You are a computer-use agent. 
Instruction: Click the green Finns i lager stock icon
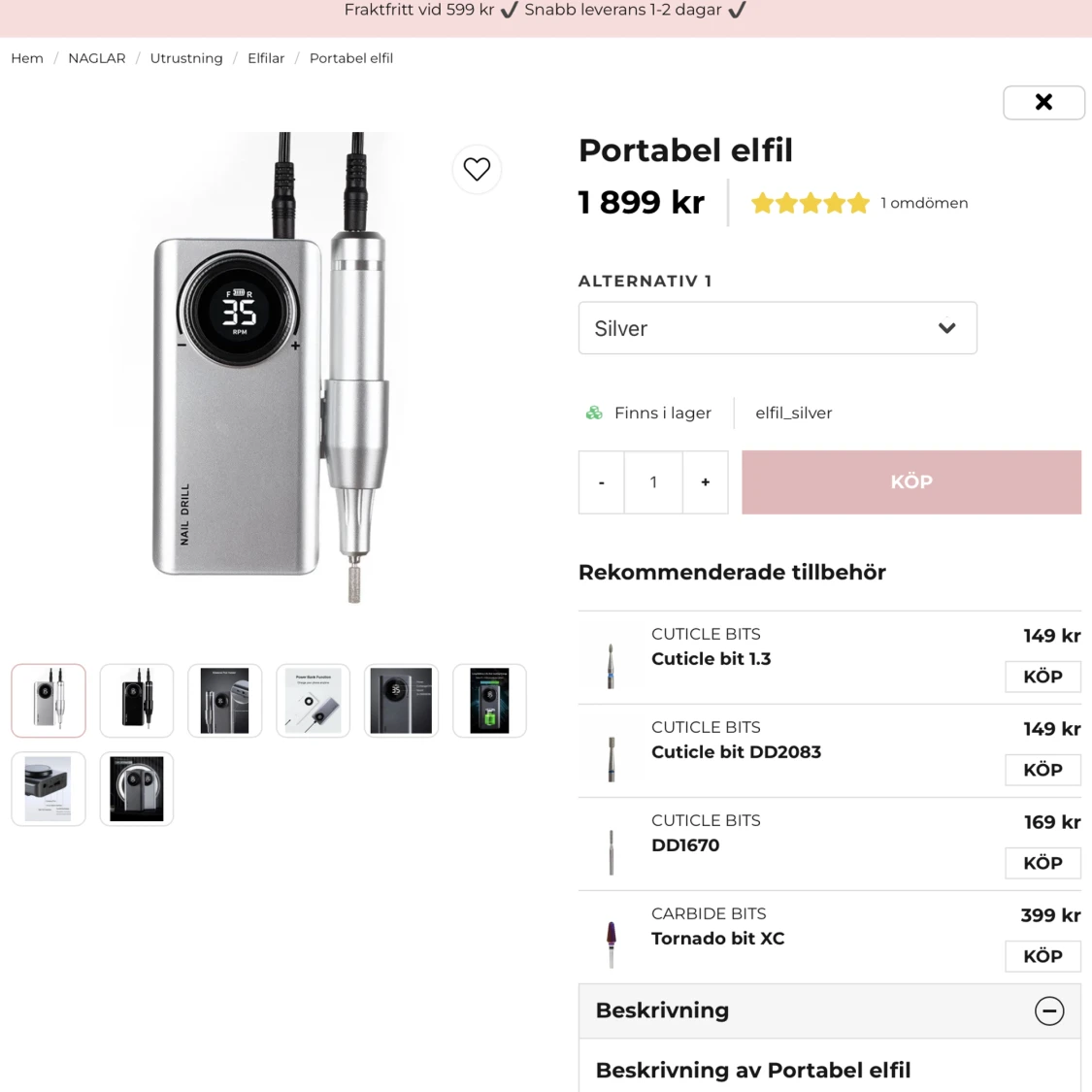(x=594, y=413)
